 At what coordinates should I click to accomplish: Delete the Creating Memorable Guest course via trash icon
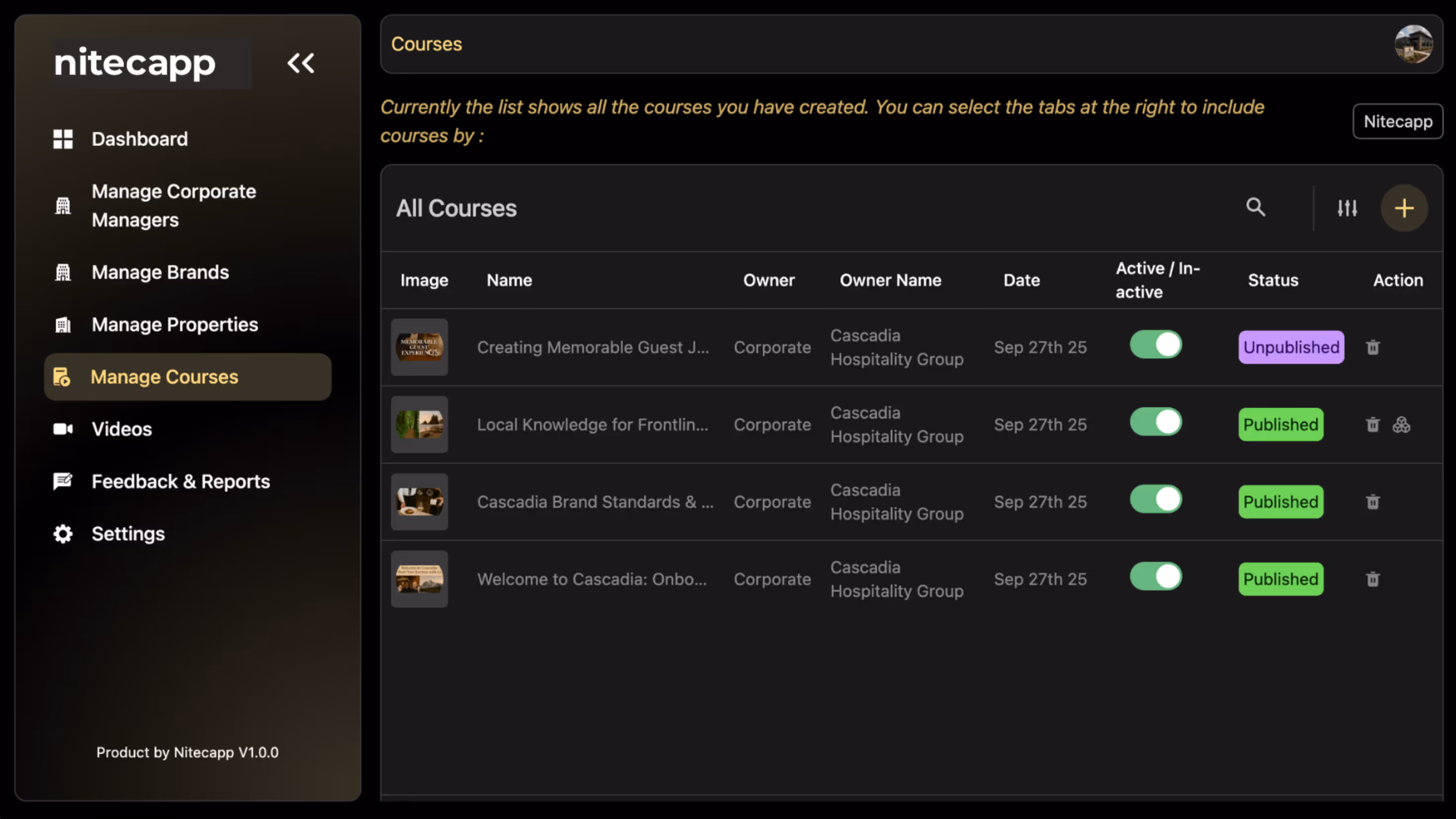pos(1372,347)
